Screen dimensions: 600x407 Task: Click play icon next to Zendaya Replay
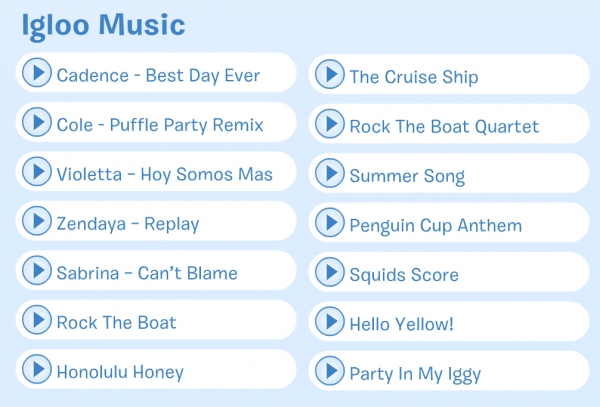[37, 222]
